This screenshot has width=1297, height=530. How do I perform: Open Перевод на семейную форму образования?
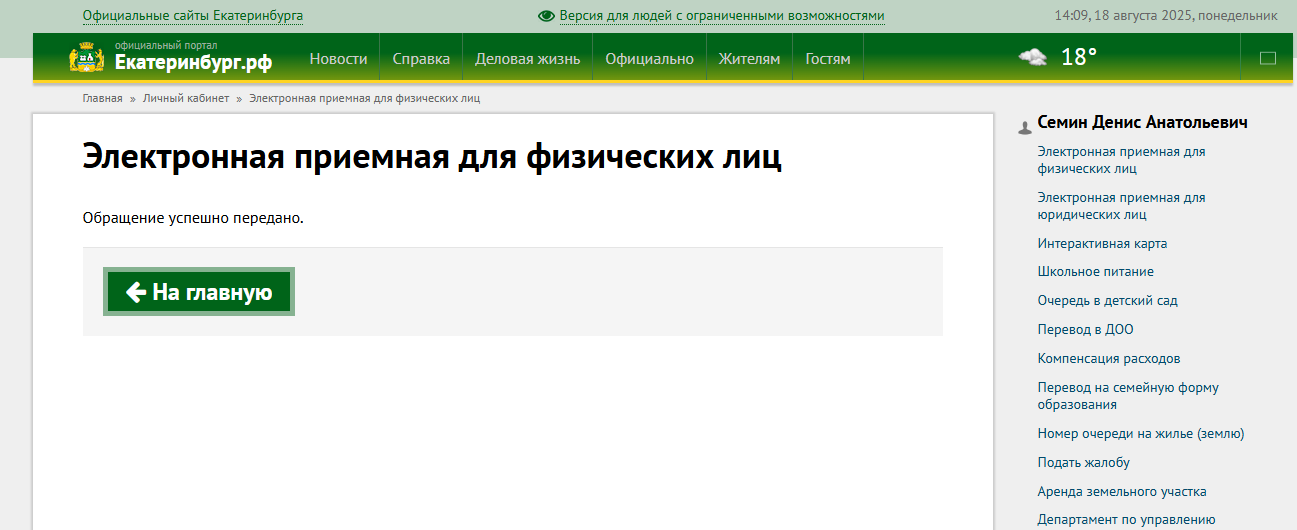tap(1128, 396)
